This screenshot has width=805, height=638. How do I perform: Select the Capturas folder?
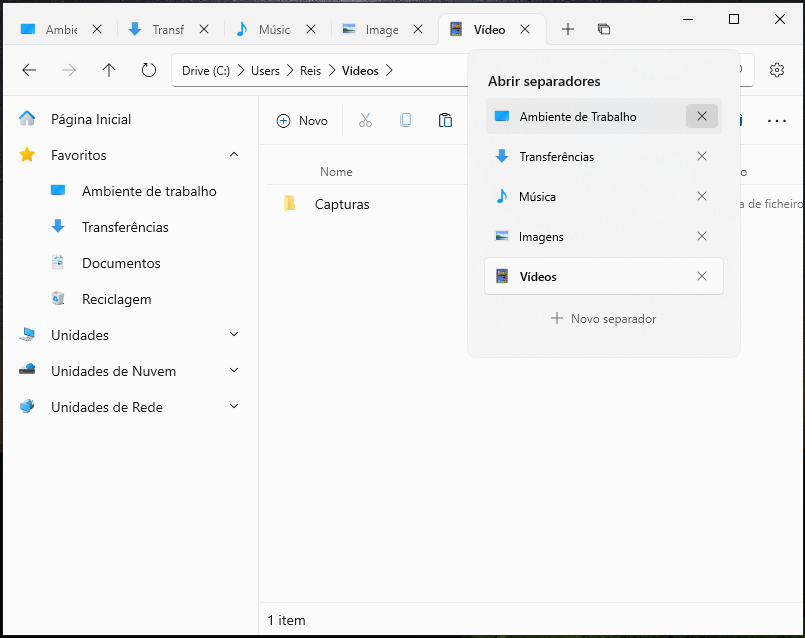(x=342, y=204)
